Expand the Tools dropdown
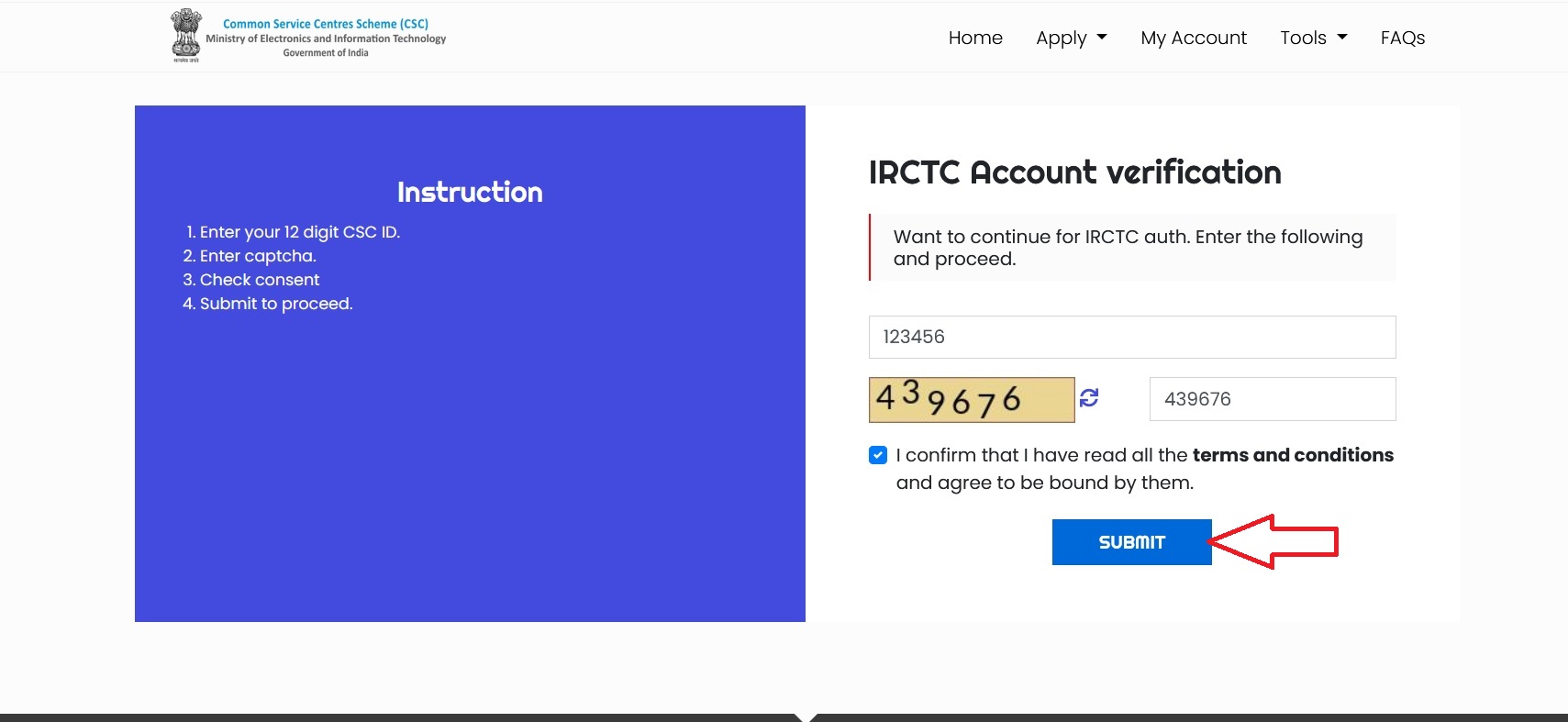 (1312, 38)
